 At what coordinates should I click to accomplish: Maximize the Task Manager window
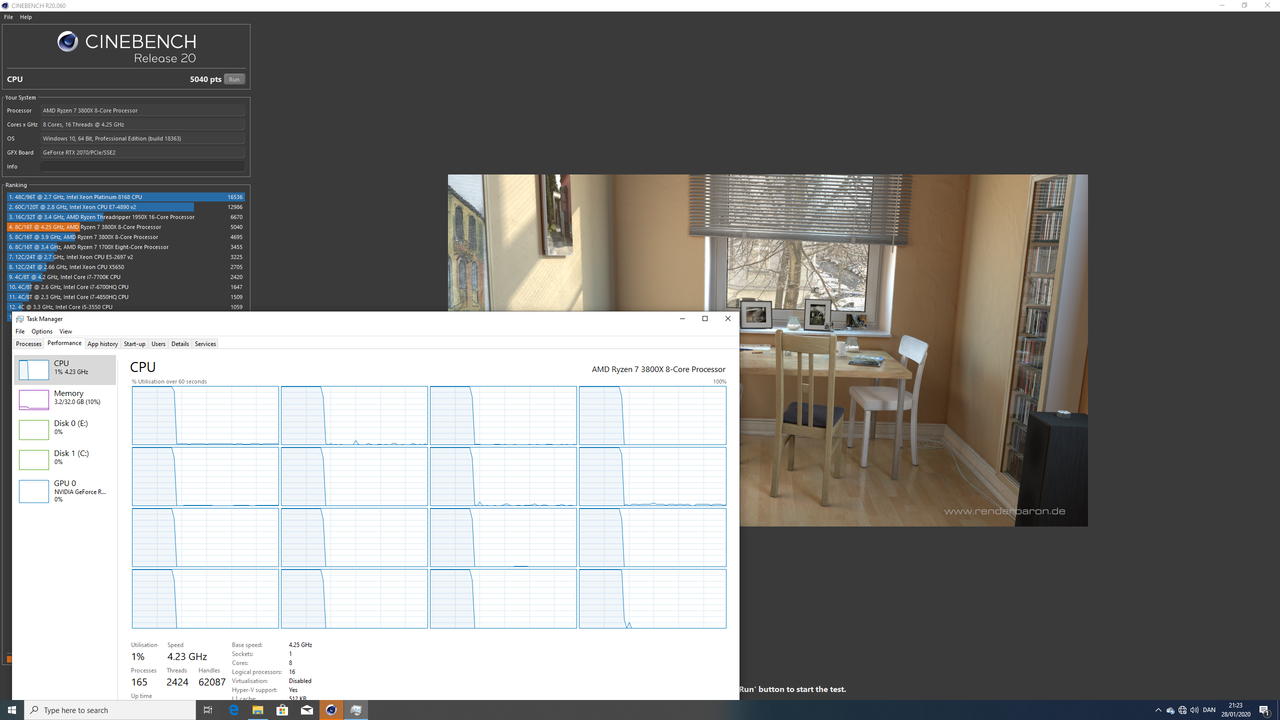pyautogui.click(x=705, y=319)
